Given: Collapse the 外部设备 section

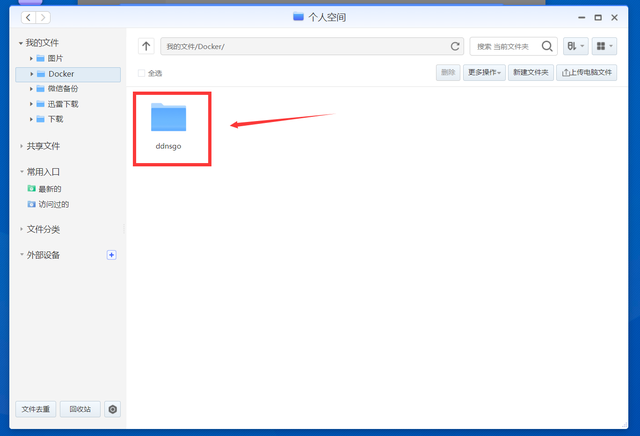Looking at the screenshot, I should click(21, 255).
